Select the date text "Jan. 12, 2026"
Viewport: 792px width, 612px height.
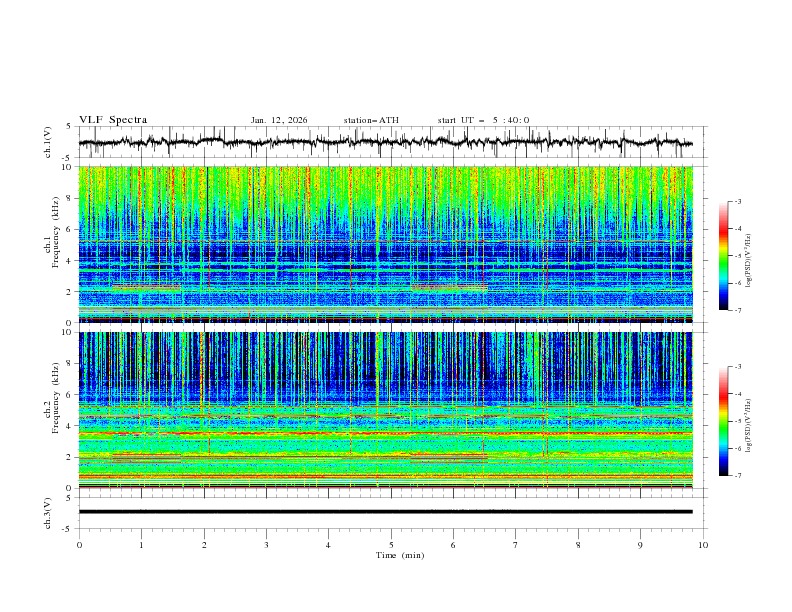pos(279,120)
